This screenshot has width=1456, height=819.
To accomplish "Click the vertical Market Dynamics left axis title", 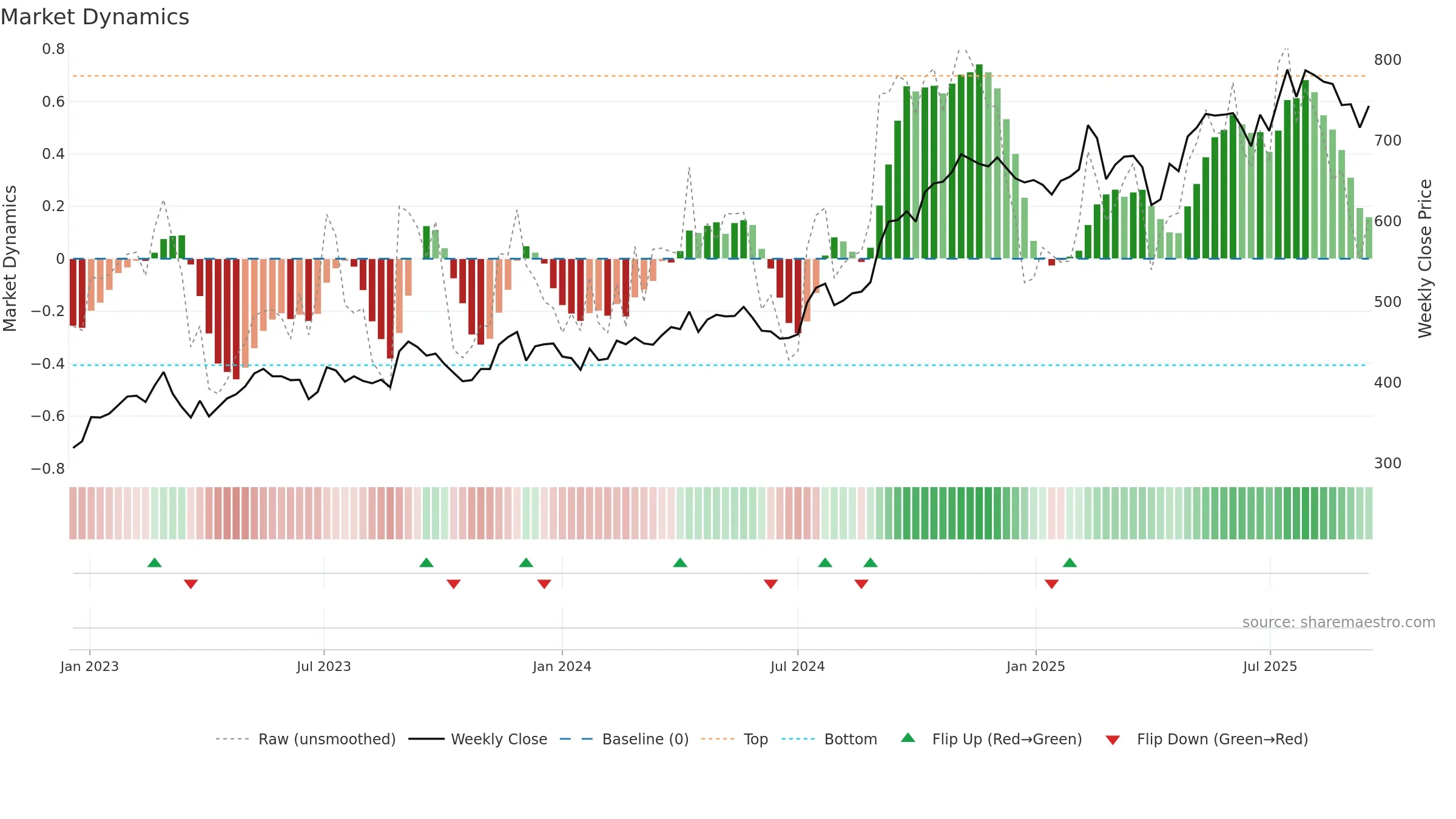I will tap(10, 258).
